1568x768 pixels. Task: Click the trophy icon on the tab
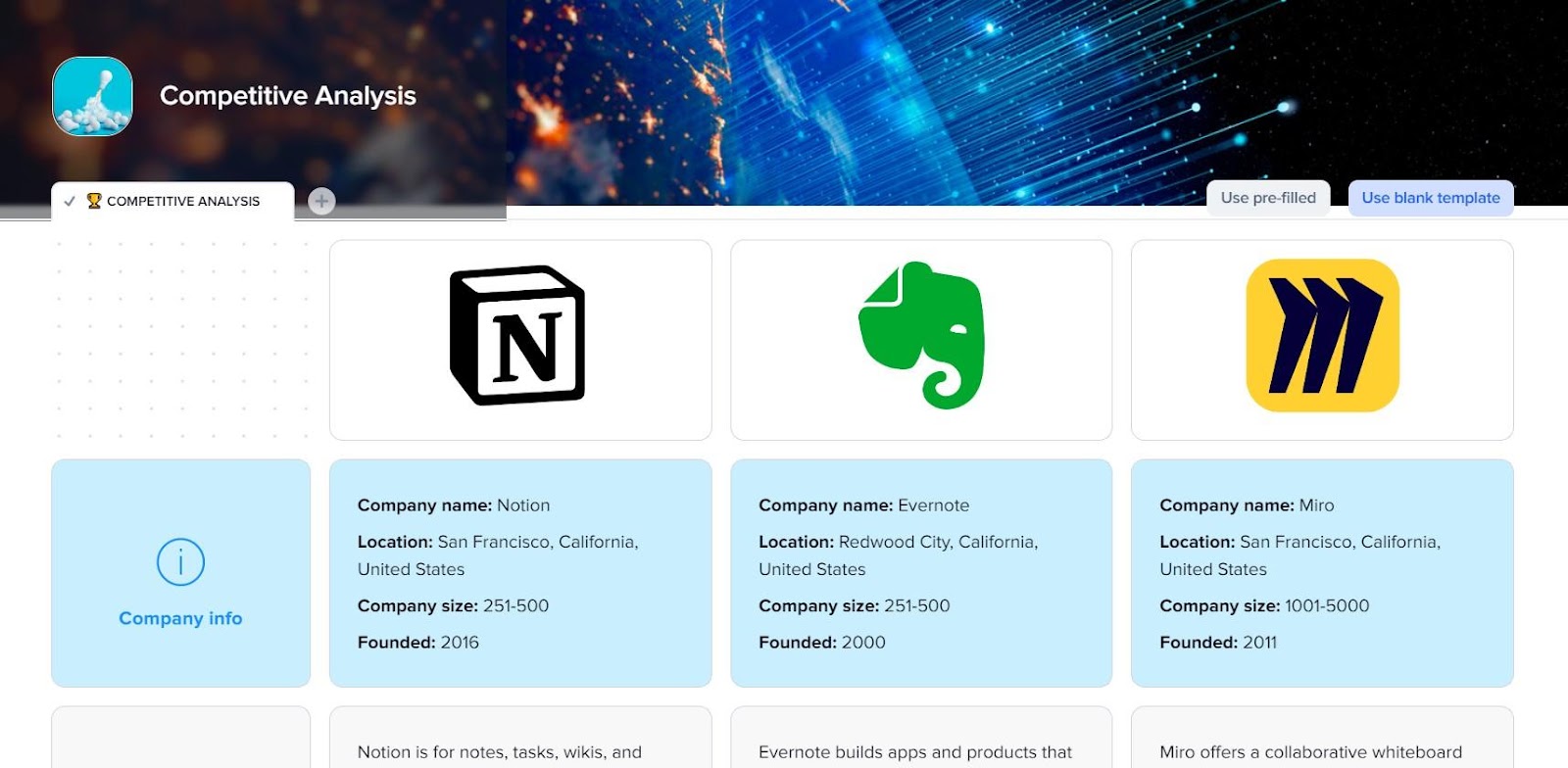click(x=94, y=201)
